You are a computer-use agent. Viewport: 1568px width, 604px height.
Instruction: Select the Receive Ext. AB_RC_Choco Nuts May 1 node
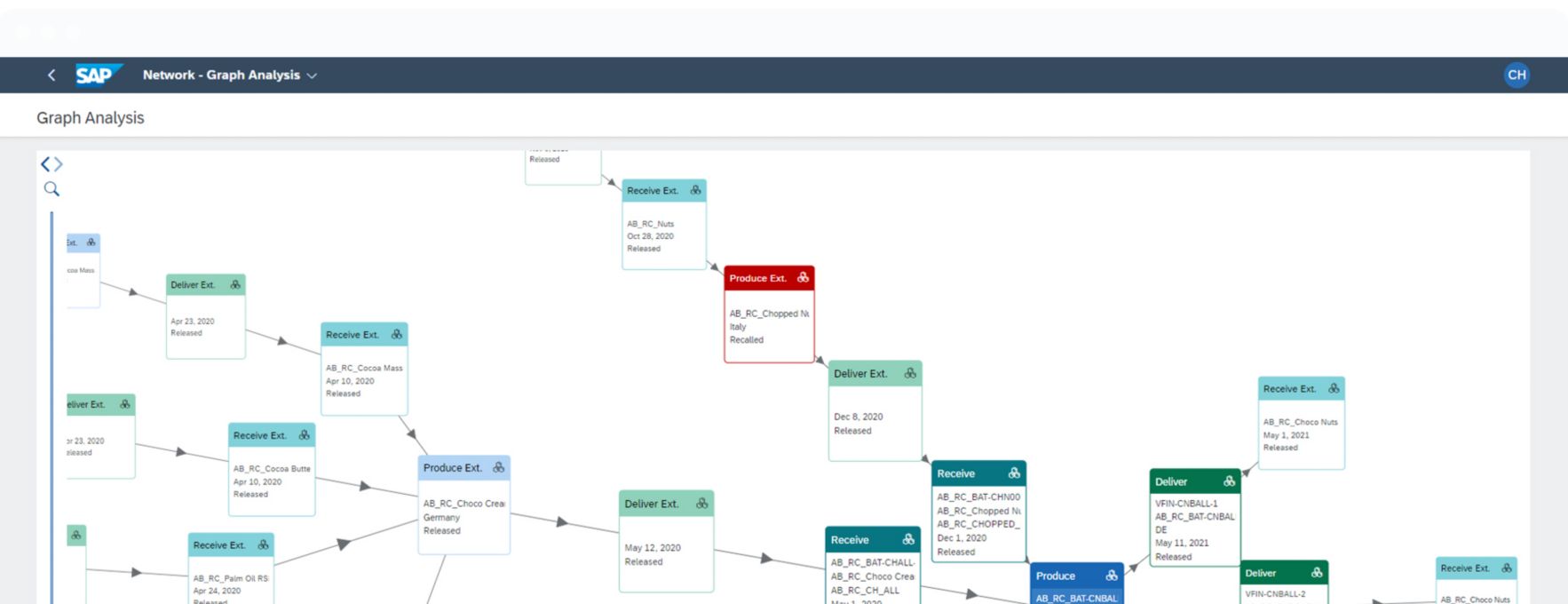pos(1301,434)
